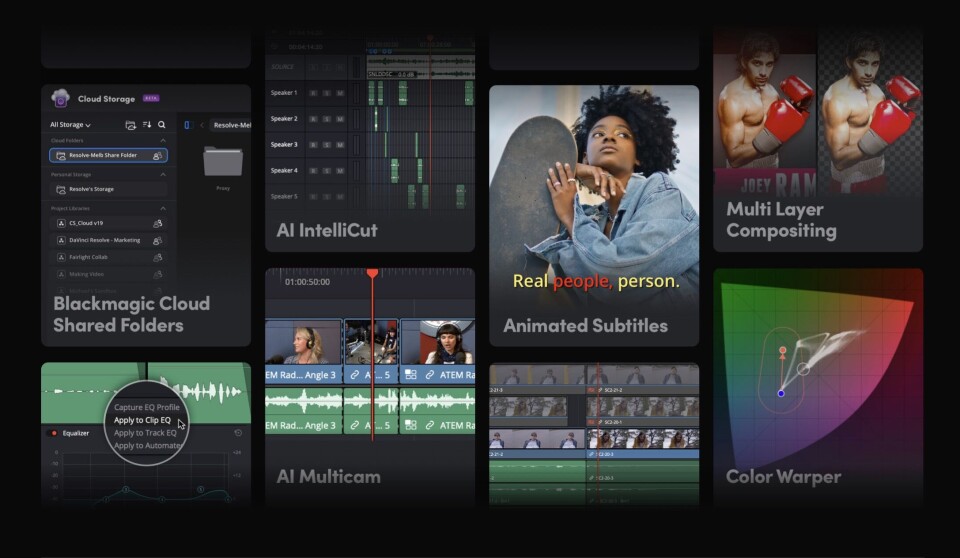Viewport: 960px width, 558px height.
Task: Open the All Storage dropdown
Action: pyautogui.click(x=70, y=125)
